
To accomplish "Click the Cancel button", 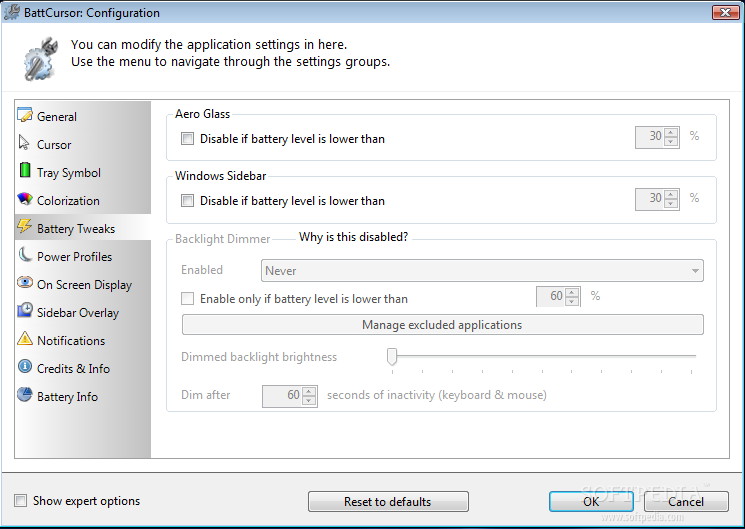I will (686, 501).
